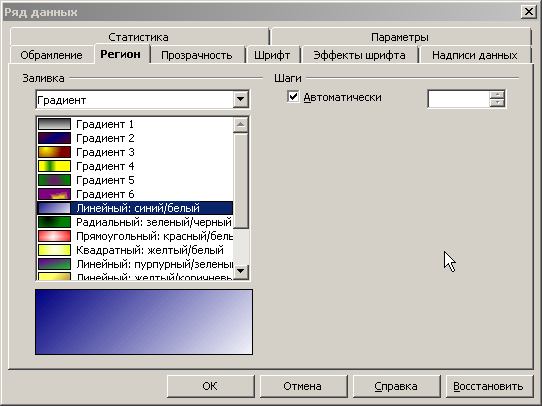Confirm the dialog with OK
Image resolution: width=542 pixels, height=406 pixels.
coord(210,386)
